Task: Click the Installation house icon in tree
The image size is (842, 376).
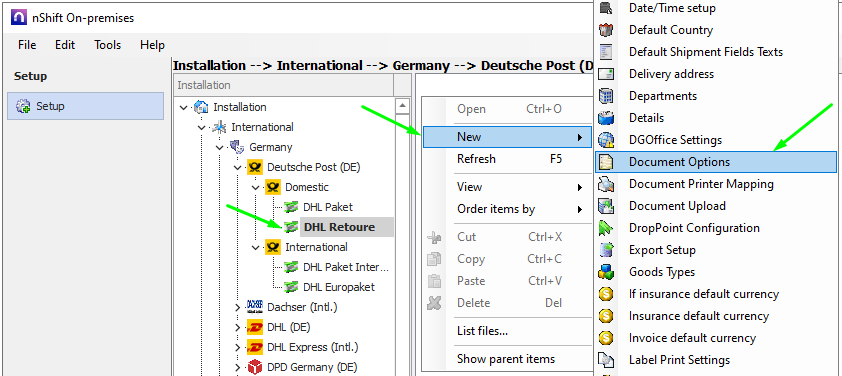Action: [x=201, y=107]
